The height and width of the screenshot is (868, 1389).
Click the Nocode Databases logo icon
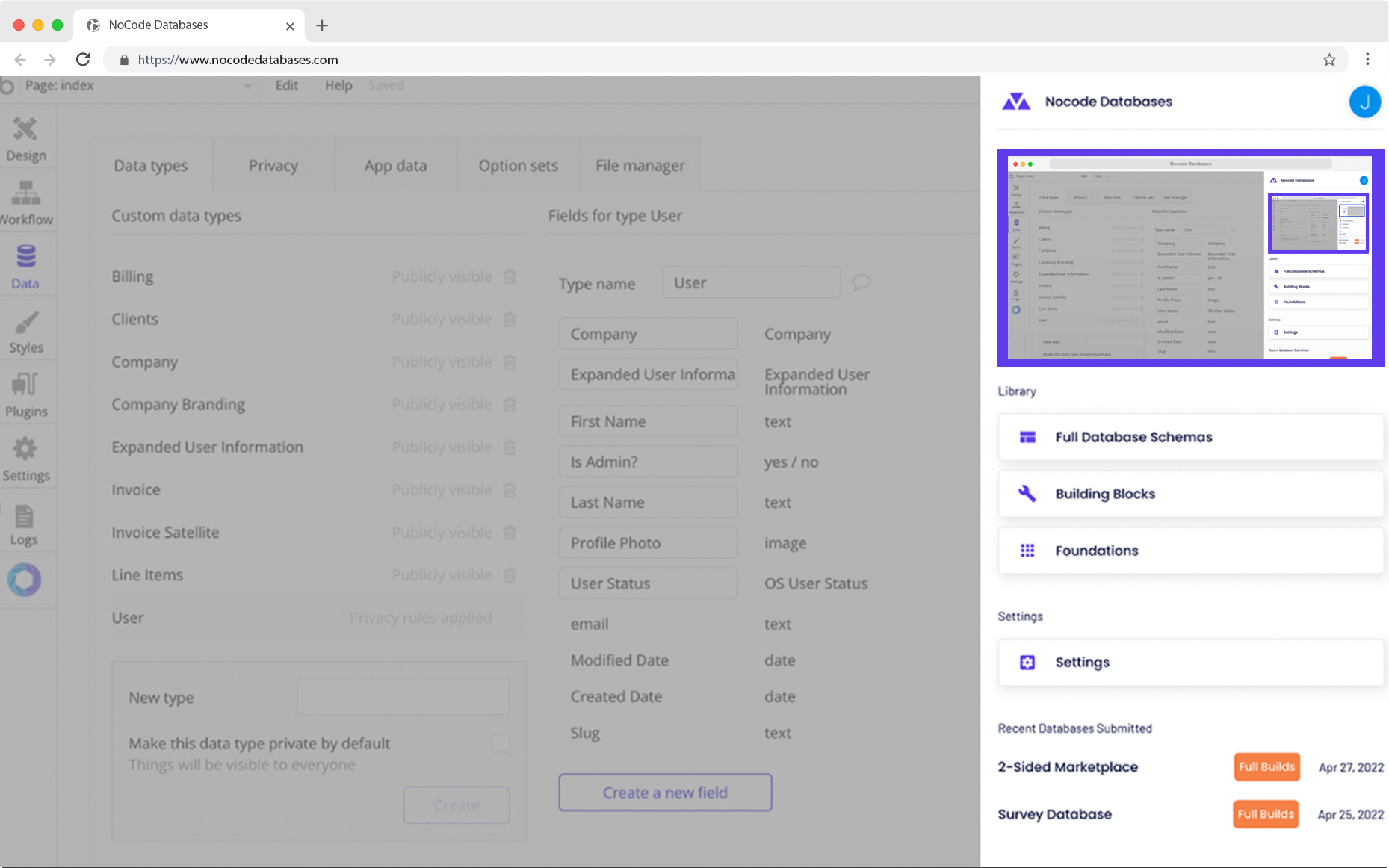[1016, 102]
